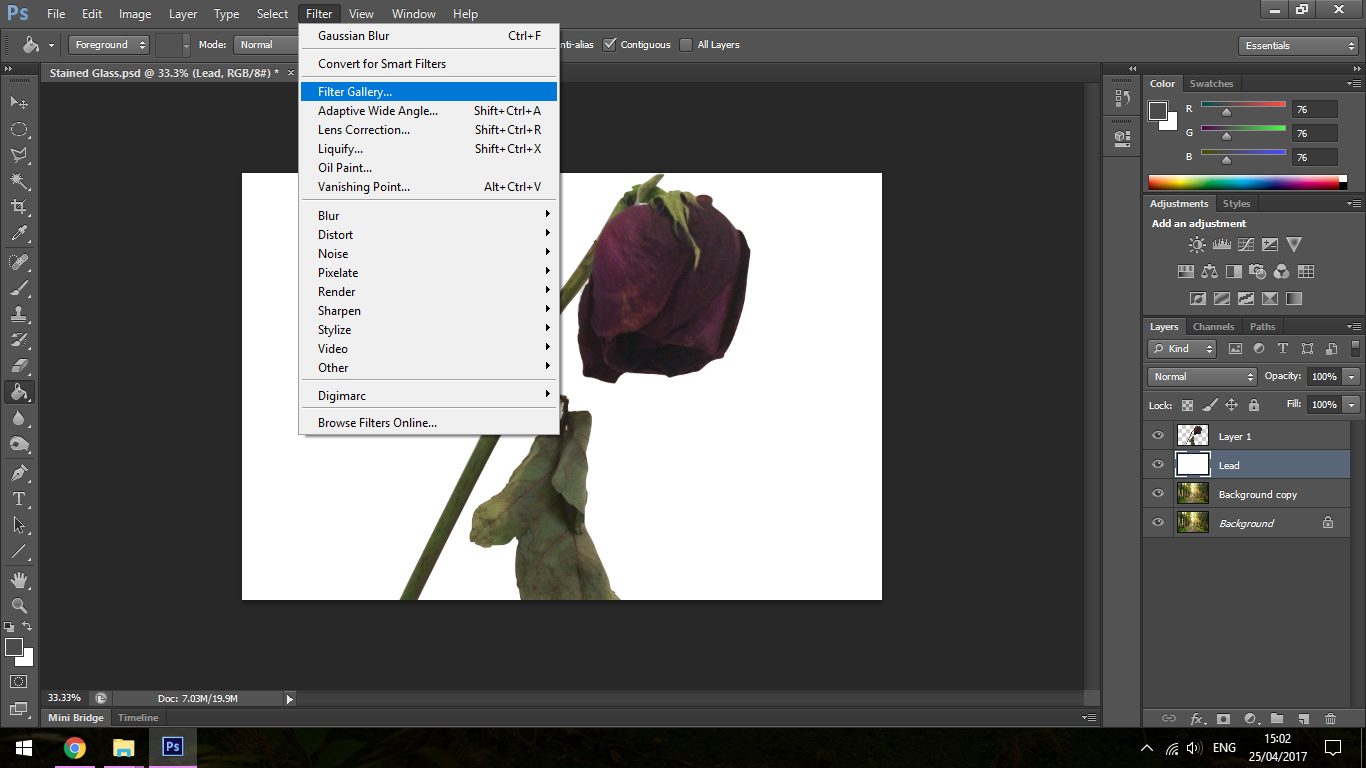
Task: Click the G value input field
Action: (x=1315, y=133)
